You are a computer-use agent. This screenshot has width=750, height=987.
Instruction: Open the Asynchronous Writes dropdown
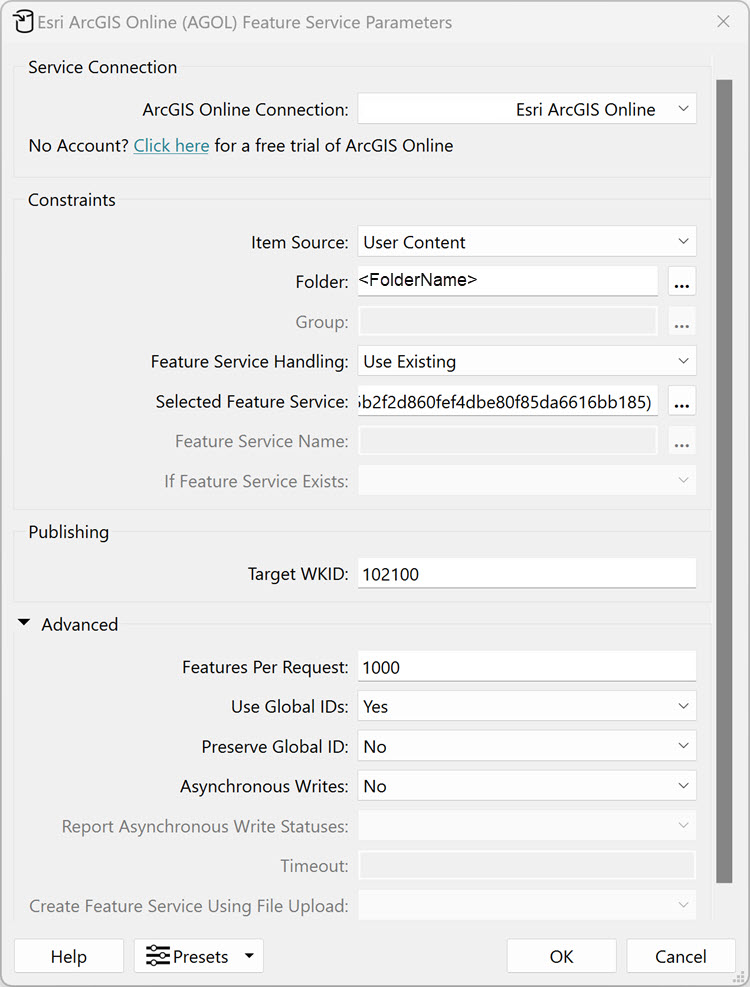(527, 786)
